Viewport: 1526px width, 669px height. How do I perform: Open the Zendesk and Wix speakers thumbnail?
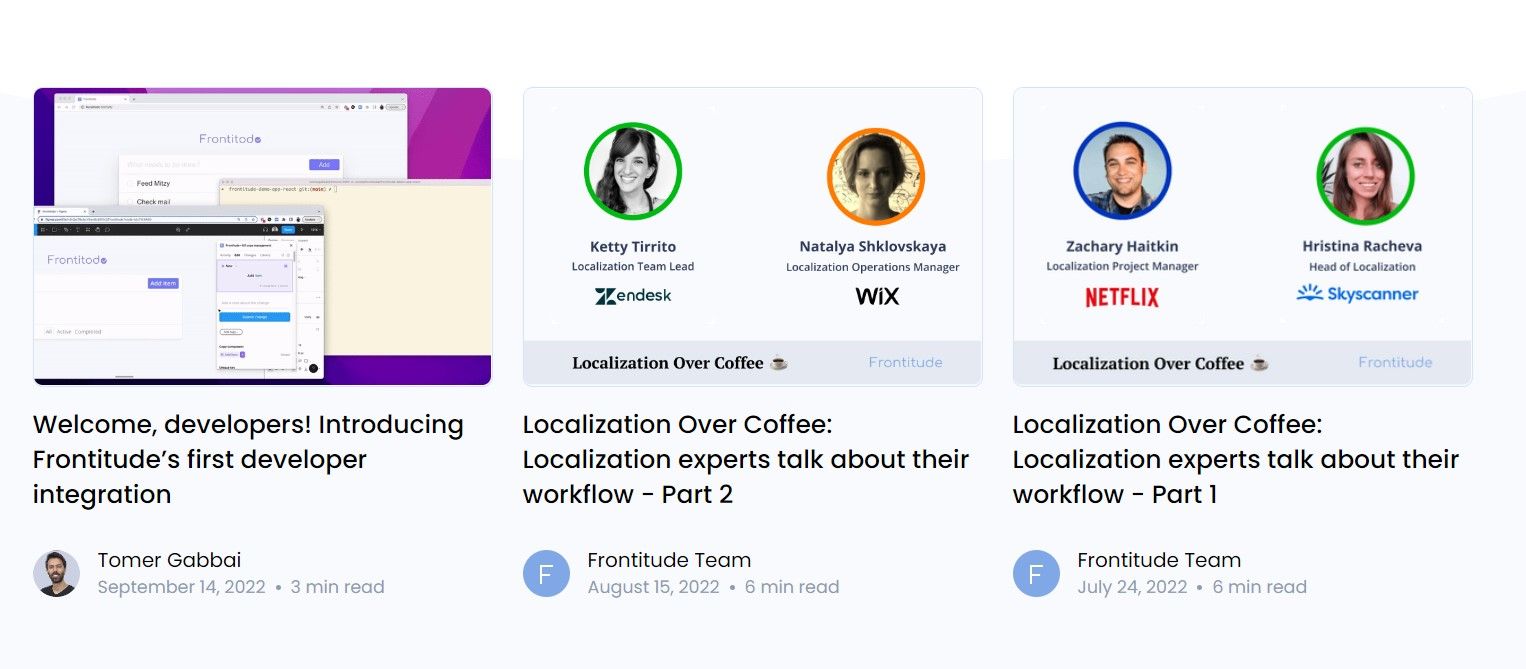(752, 236)
